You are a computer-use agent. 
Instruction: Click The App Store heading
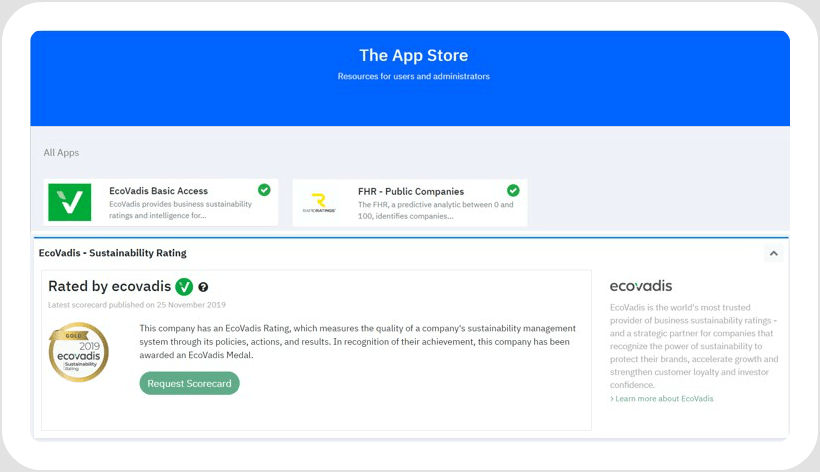pyautogui.click(x=414, y=55)
